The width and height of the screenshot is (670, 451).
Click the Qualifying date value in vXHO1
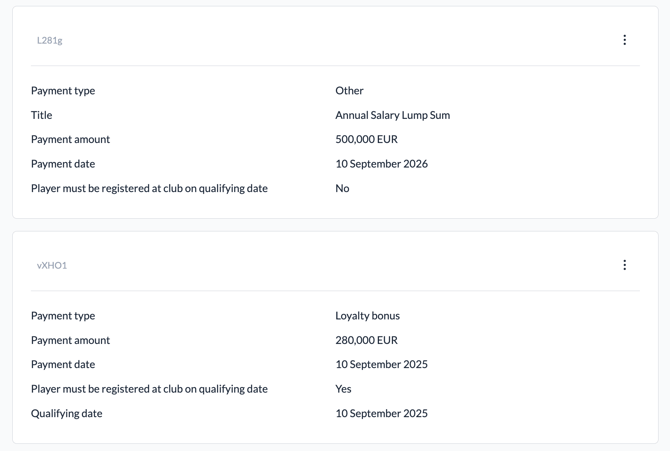coord(381,413)
